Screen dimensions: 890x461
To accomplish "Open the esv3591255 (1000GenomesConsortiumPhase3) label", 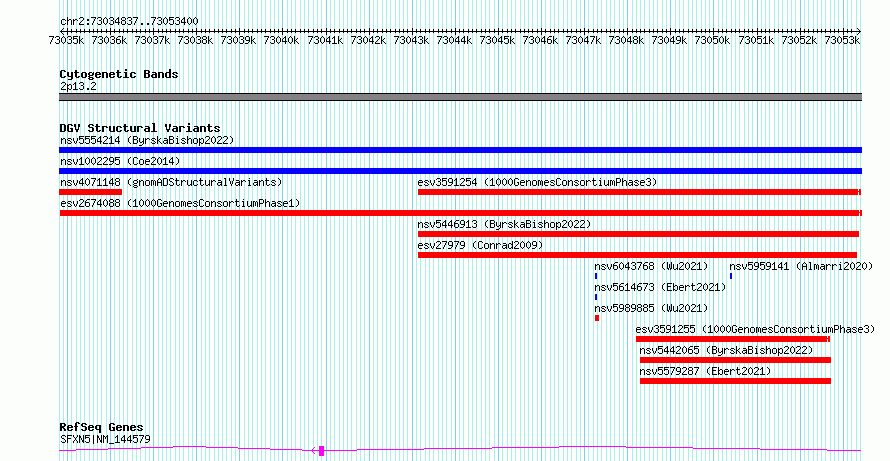I will coord(755,329).
